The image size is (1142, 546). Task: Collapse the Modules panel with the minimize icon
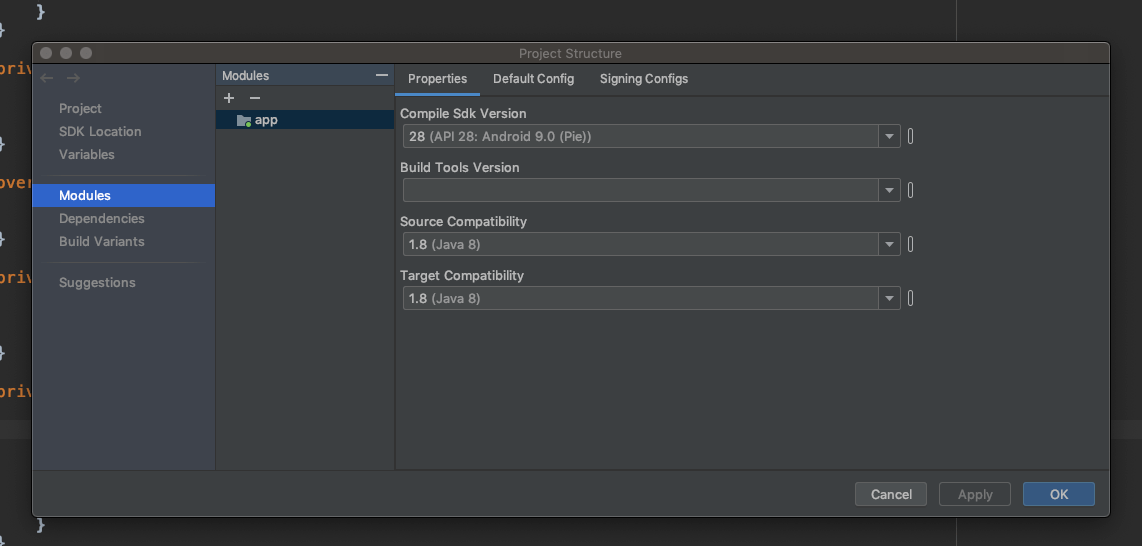tap(381, 75)
